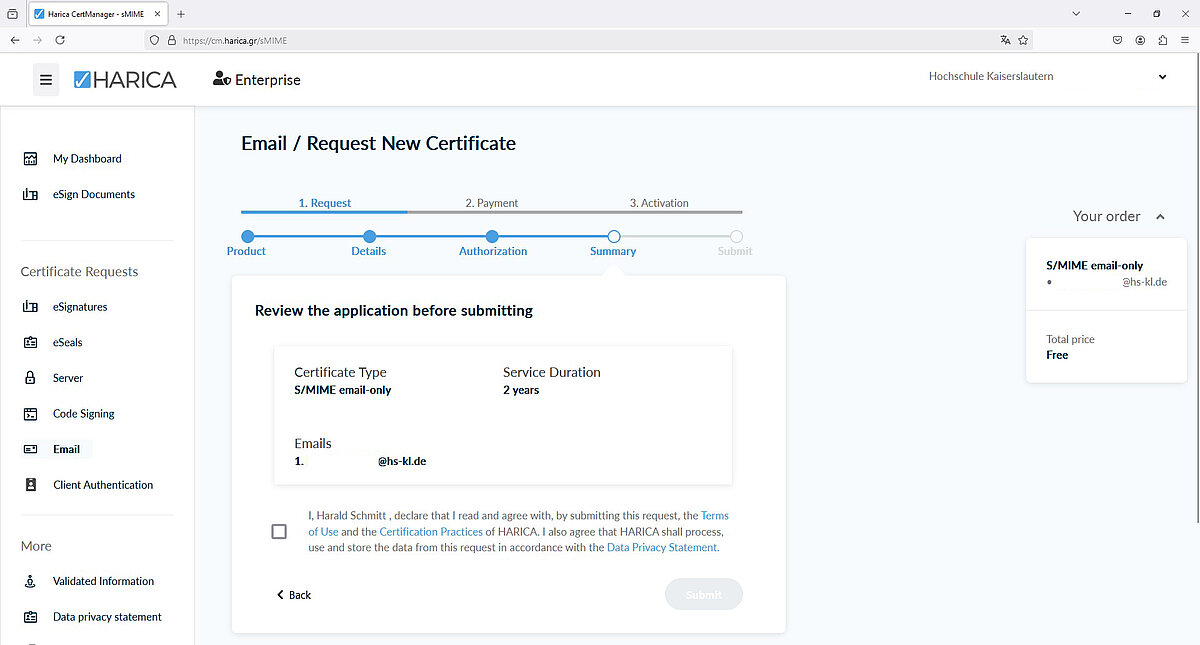The width and height of the screenshot is (1200, 645).
Task: Click the translate page icon in address bar
Action: [x=1005, y=40]
